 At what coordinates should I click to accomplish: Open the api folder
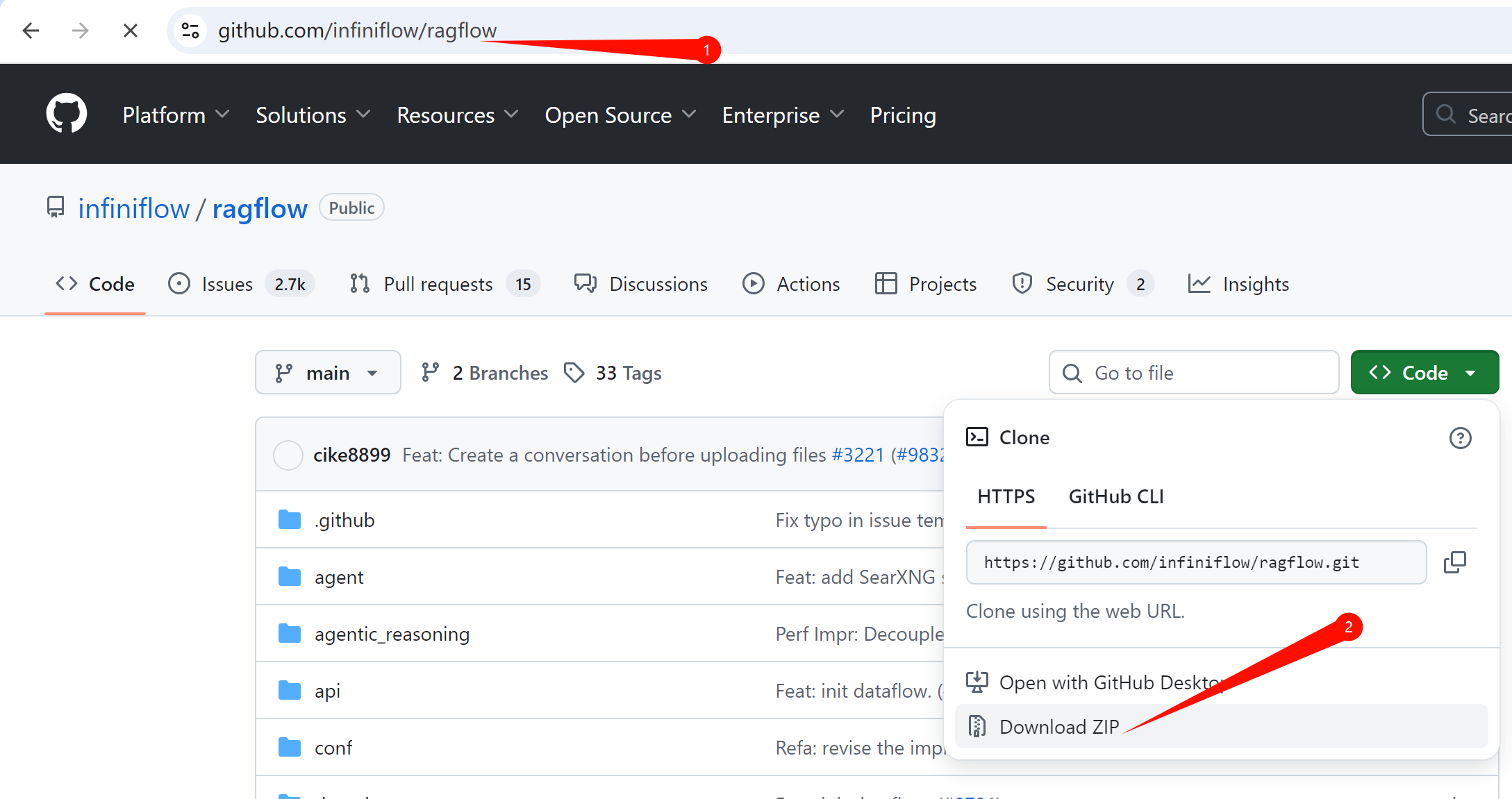pos(327,691)
